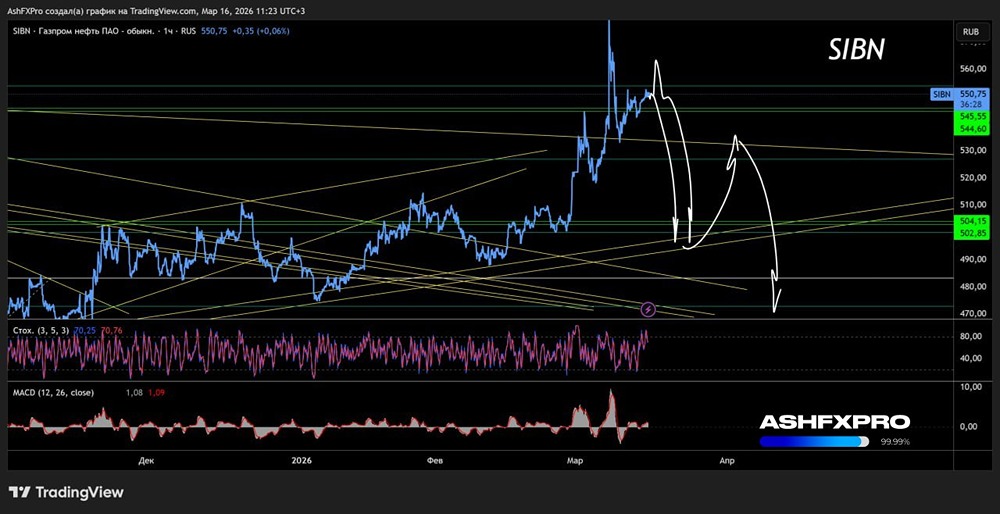Open the purple lightning event marker

pyautogui.click(x=649, y=310)
